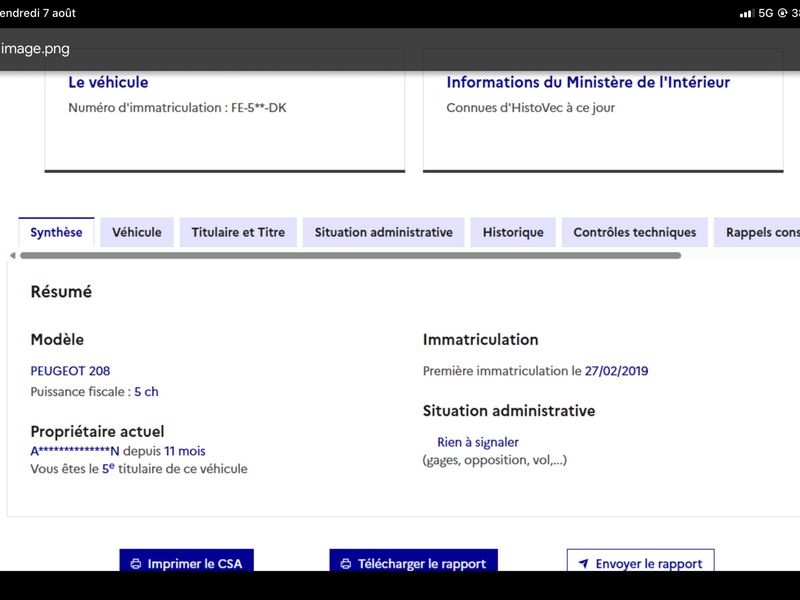
Task: Click the Imprimer le CSA button
Action: click(x=186, y=560)
